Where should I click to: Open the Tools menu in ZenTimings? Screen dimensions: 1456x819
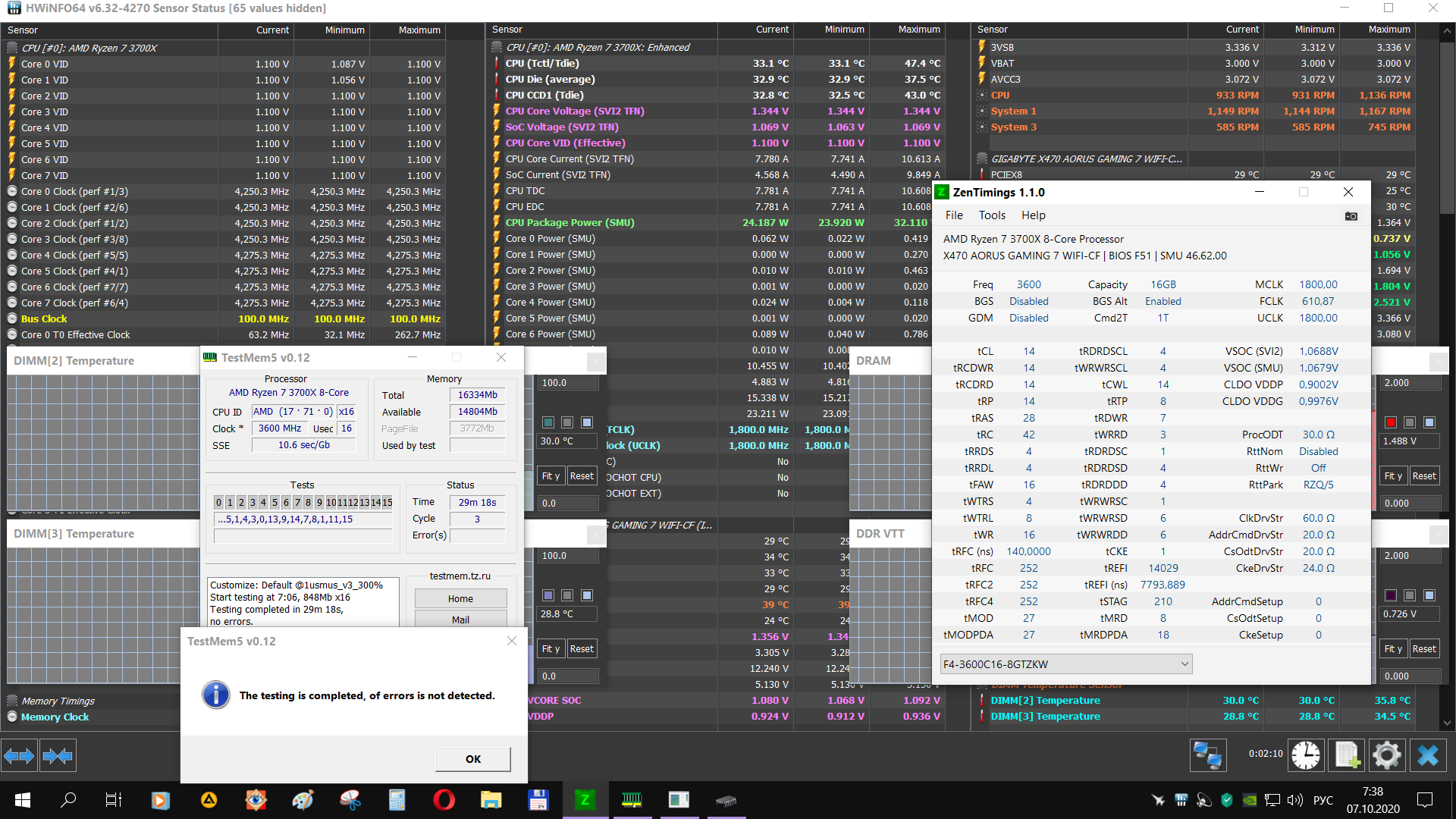(x=991, y=215)
